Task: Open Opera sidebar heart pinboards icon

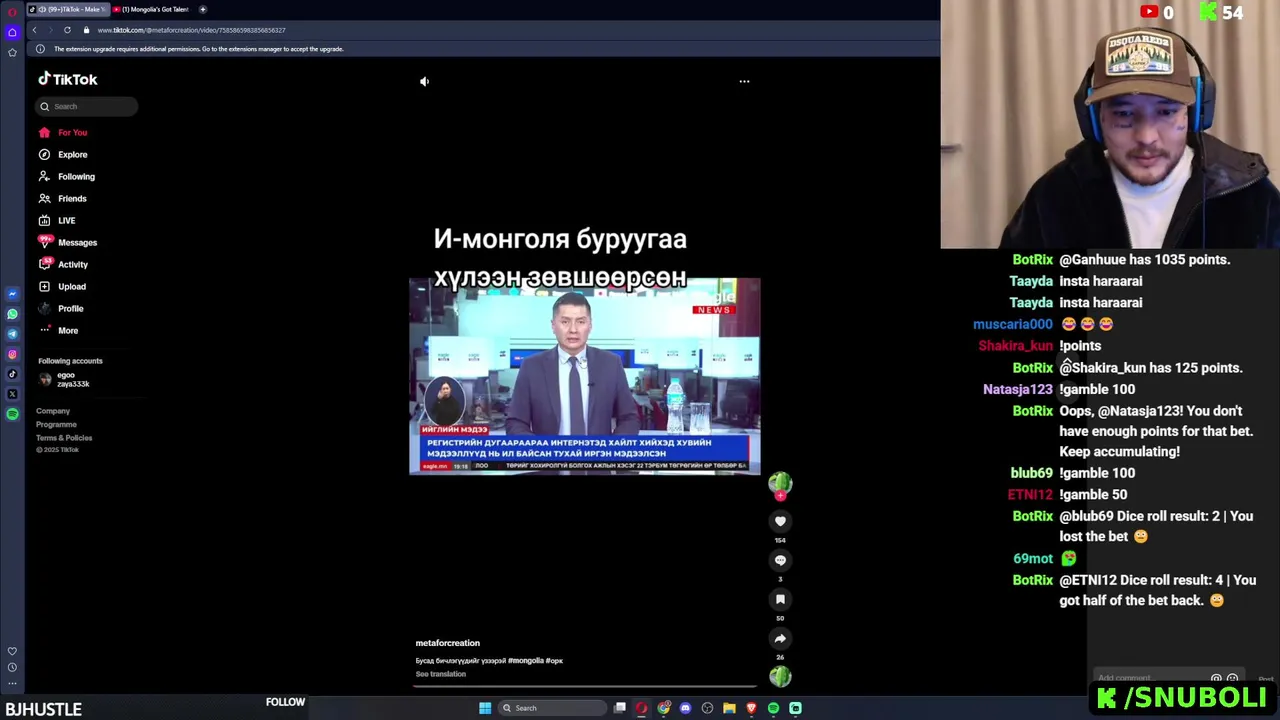Action: pos(12,651)
